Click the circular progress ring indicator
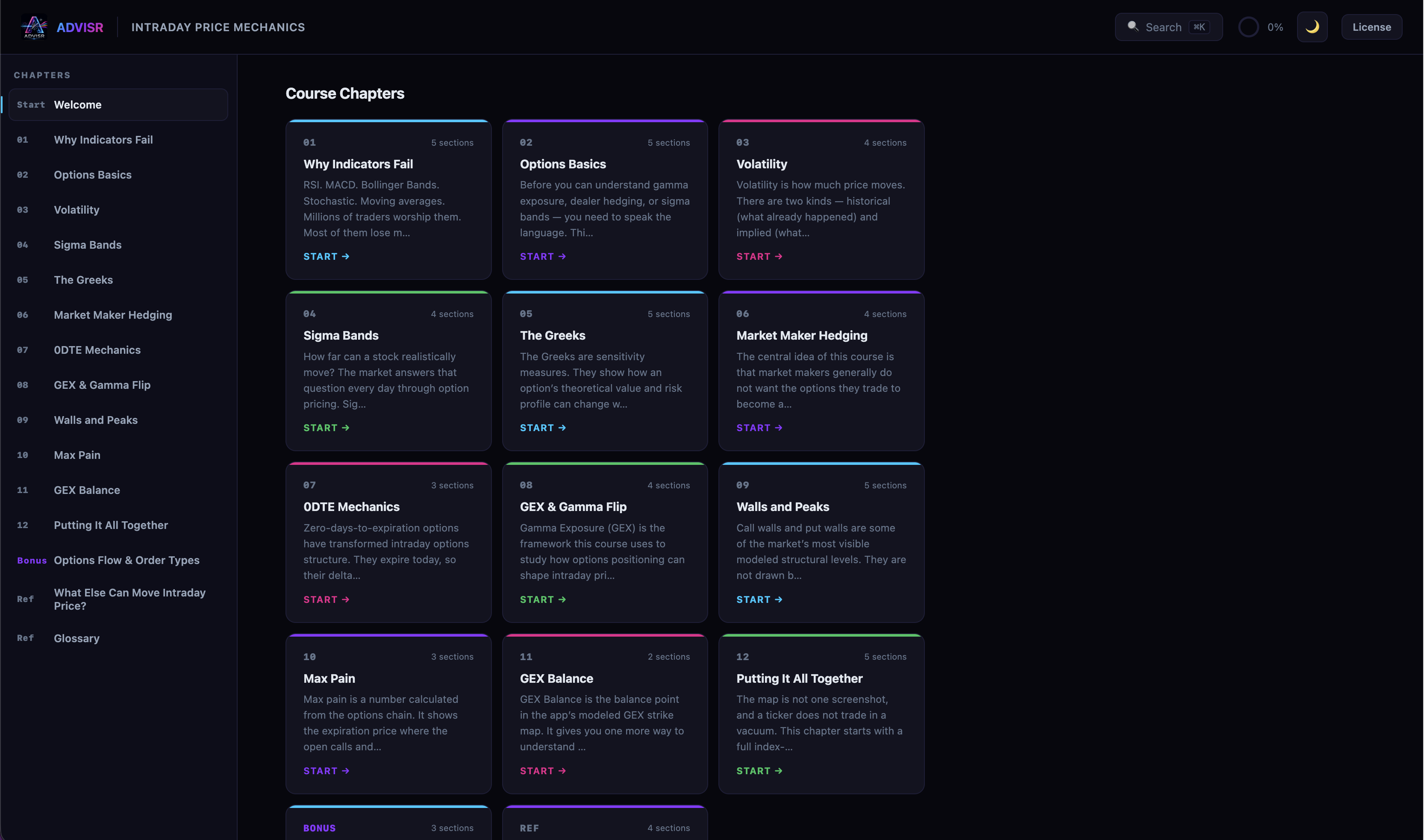1424x840 pixels. click(x=1248, y=27)
